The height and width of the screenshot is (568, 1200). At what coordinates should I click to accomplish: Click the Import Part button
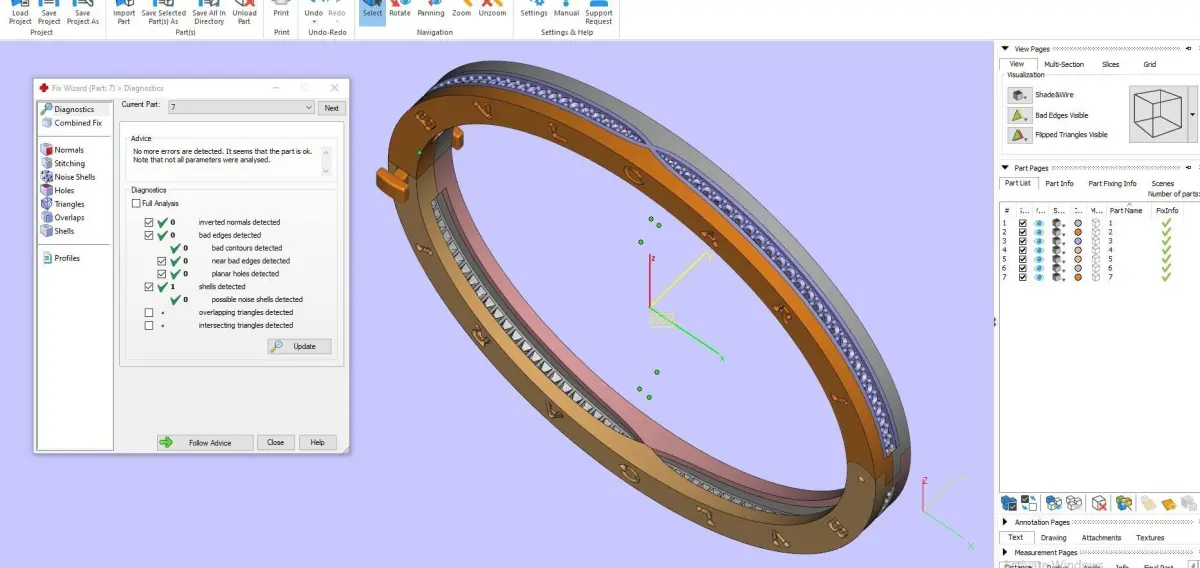pos(124,12)
